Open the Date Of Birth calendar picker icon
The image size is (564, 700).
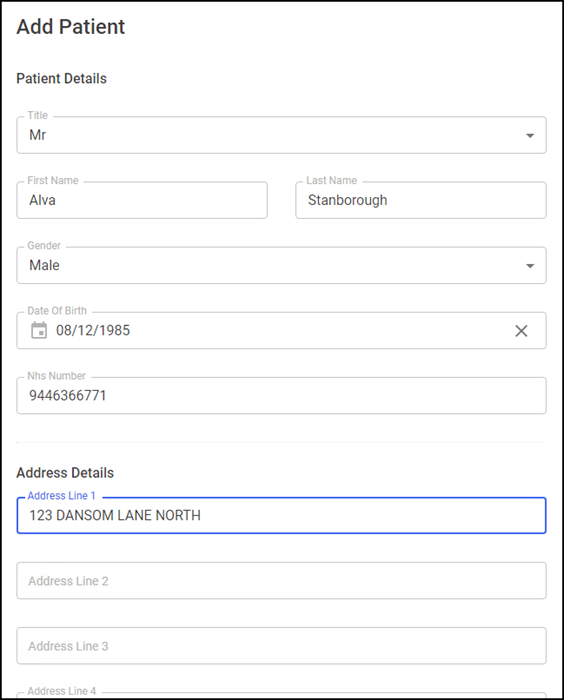point(39,330)
